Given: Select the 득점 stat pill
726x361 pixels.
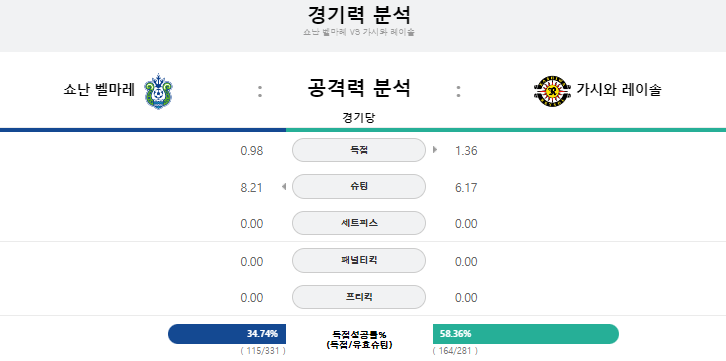Looking at the screenshot, I should pyautogui.click(x=359, y=150).
